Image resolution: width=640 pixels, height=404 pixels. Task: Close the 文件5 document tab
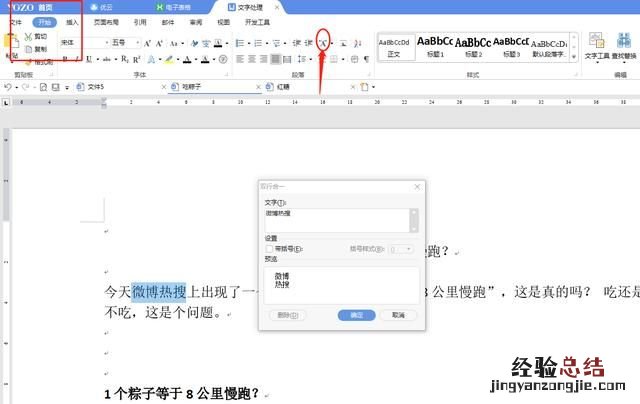pyautogui.click(x=164, y=87)
